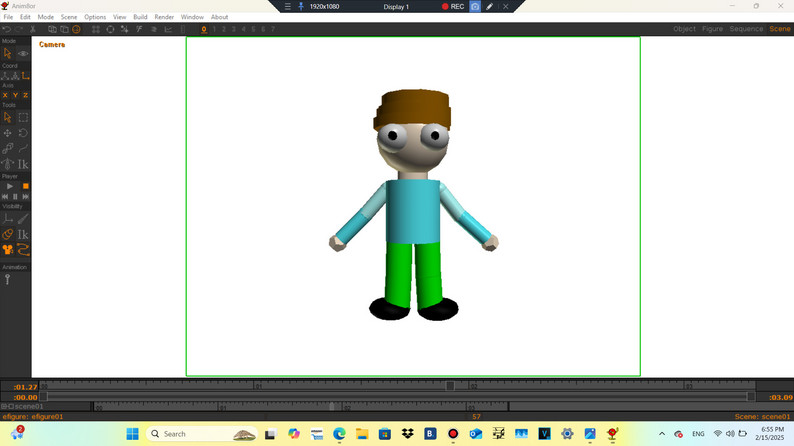The image size is (794, 446).
Task: Switch to Figure editor tab
Action: (x=712, y=29)
